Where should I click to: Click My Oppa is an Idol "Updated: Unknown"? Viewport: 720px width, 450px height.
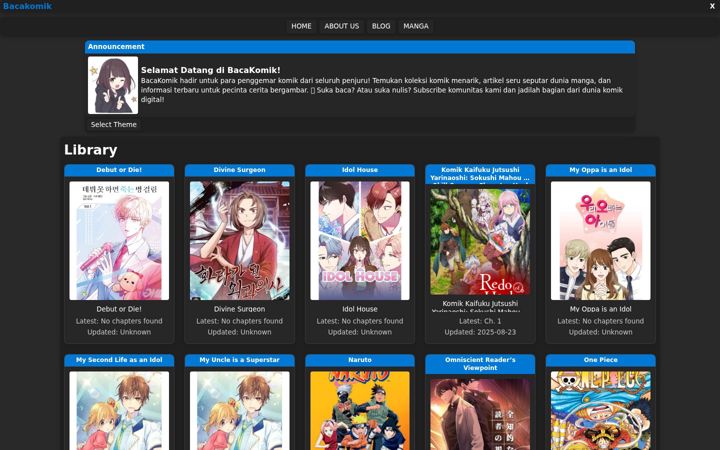[x=601, y=332]
